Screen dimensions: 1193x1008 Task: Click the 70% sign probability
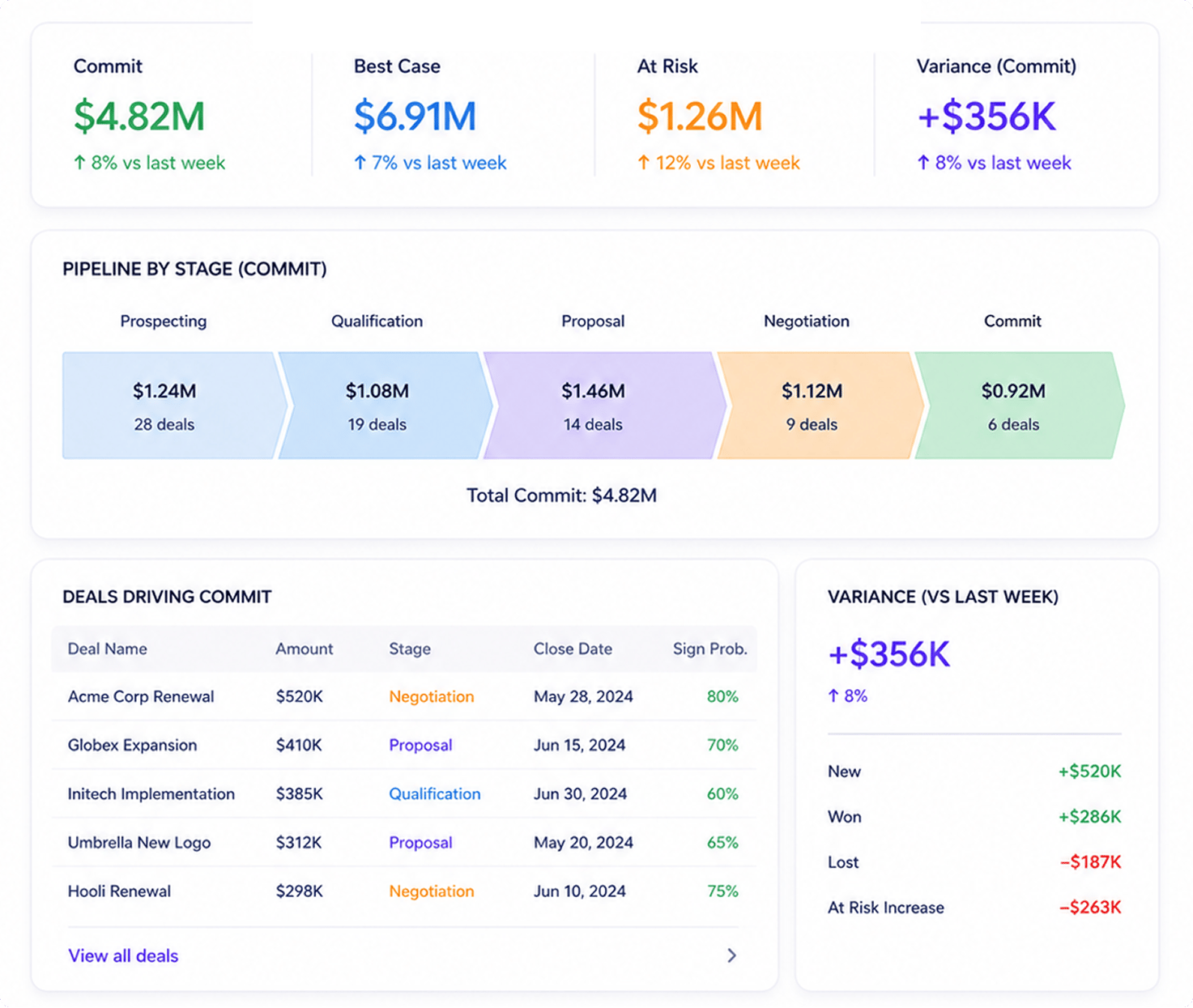click(722, 745)
